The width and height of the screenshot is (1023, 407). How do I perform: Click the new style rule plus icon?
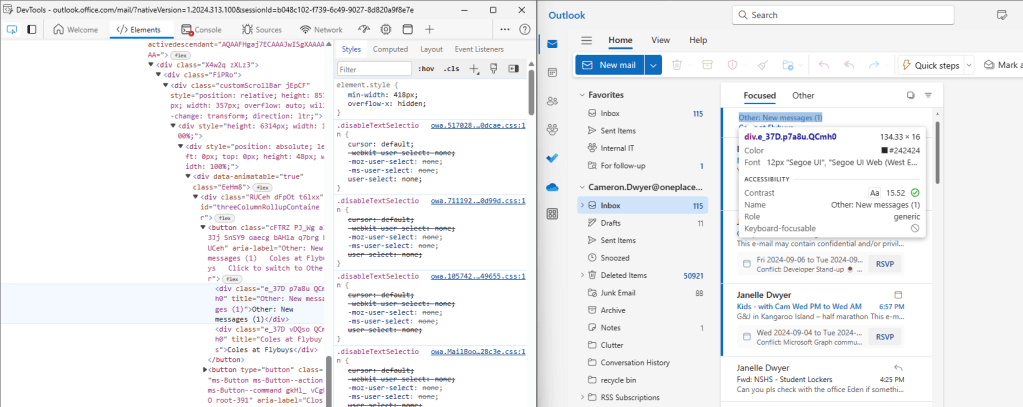(474, 69)
